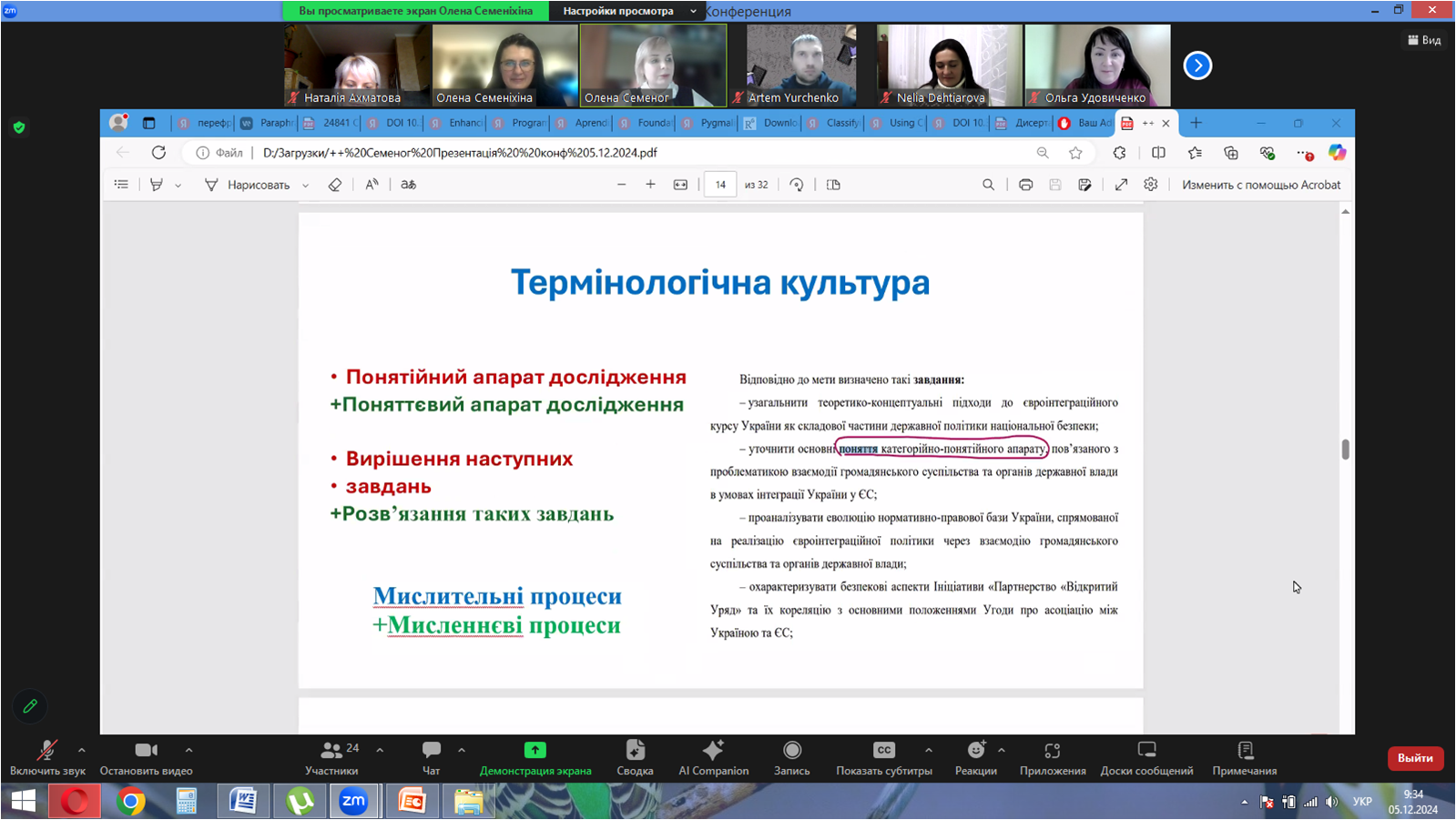Open Copilot icon in browser toolbar
This screenshot has width=1456, height=820.
(1337, 153)
